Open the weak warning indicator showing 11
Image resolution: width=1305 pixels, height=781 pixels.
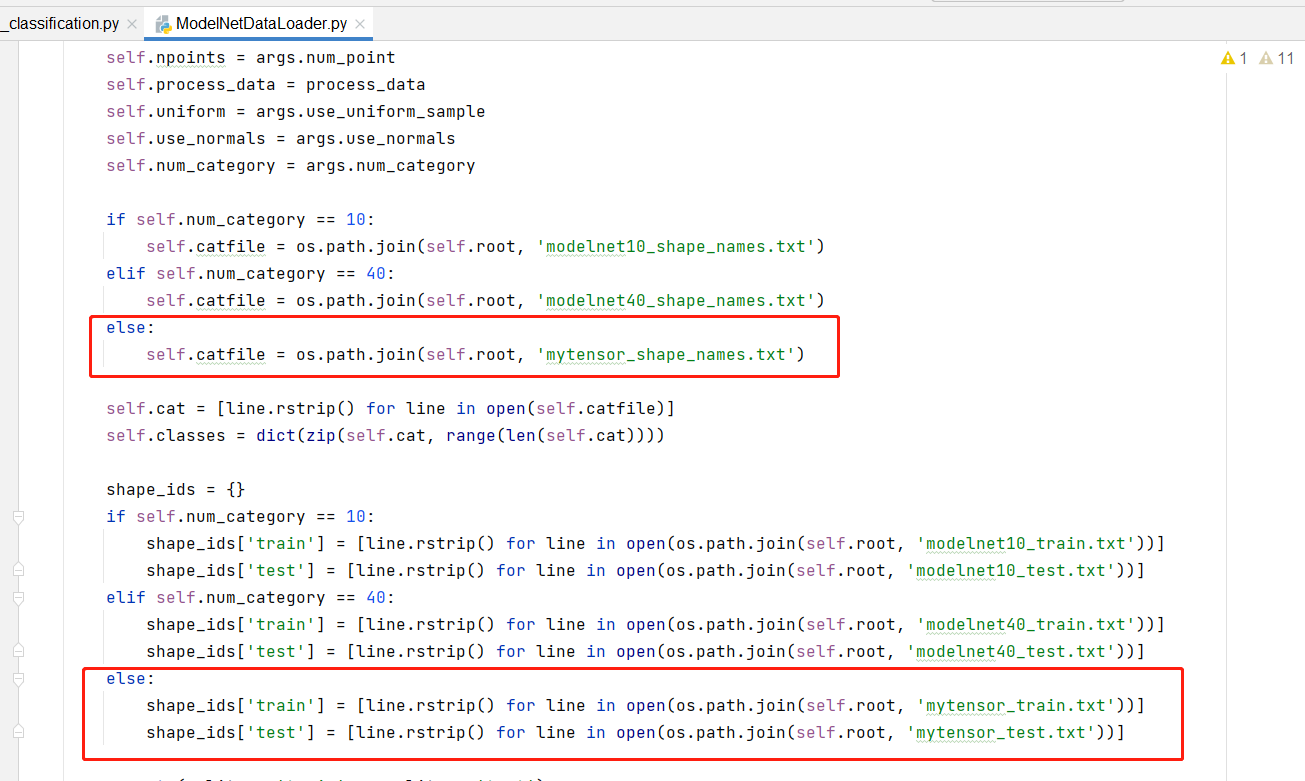pyautogui.click(x=1277, y=58)
